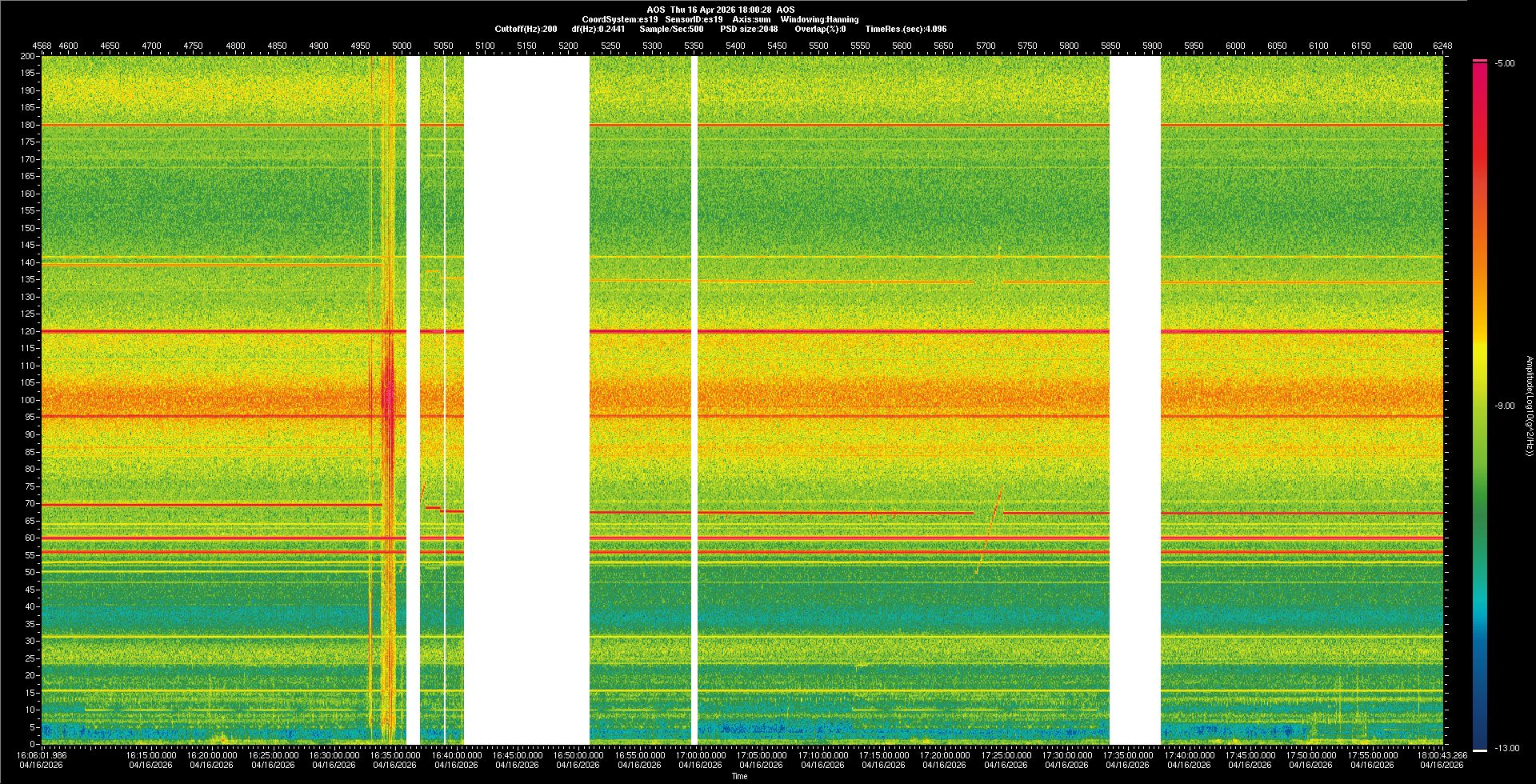
Task: Click the 18:00:43.266 end time label
Action: [x=1443, y=754]
